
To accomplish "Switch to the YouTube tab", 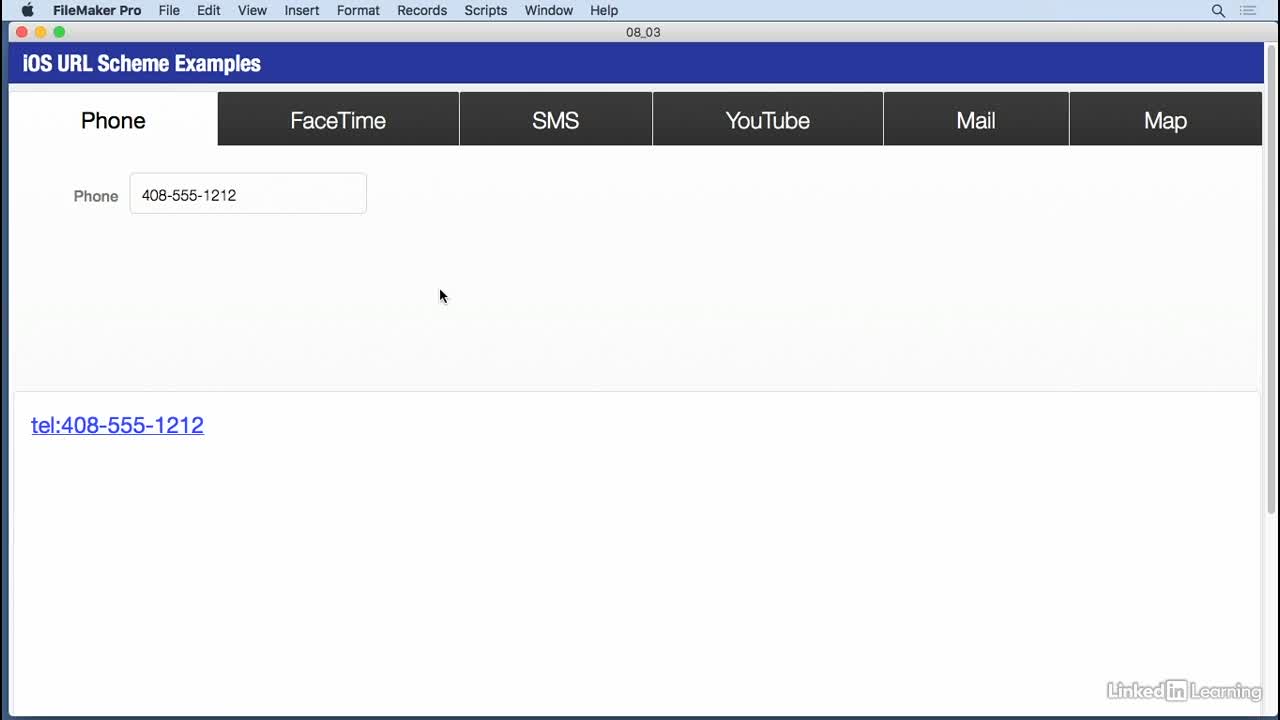I will pos(768,120).
